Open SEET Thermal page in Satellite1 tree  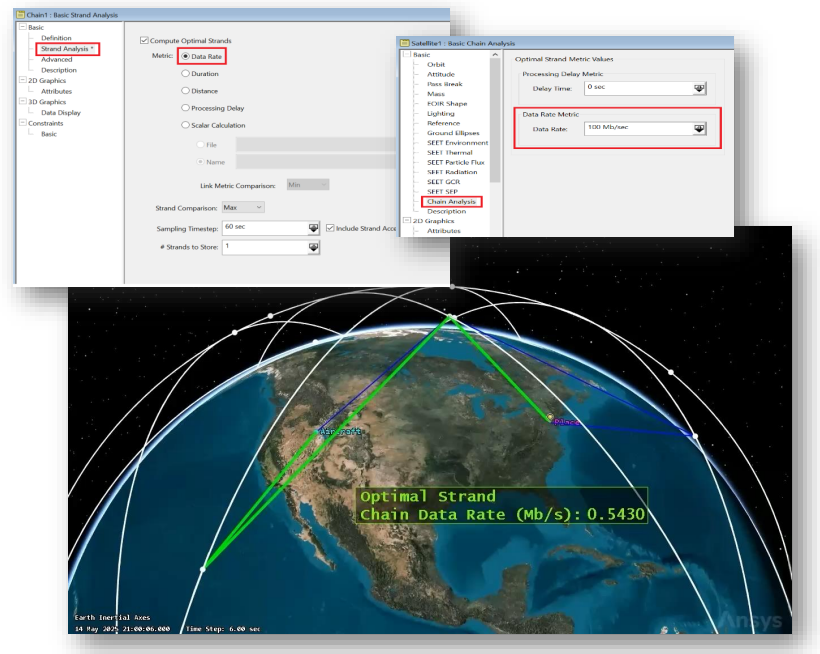pos(449,153)
